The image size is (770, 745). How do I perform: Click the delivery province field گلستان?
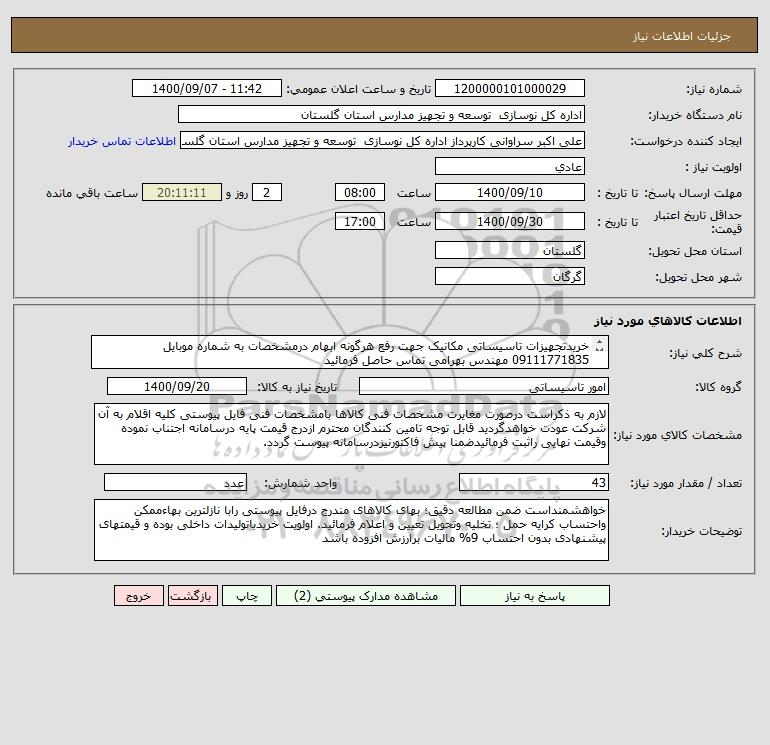(510, 250)
